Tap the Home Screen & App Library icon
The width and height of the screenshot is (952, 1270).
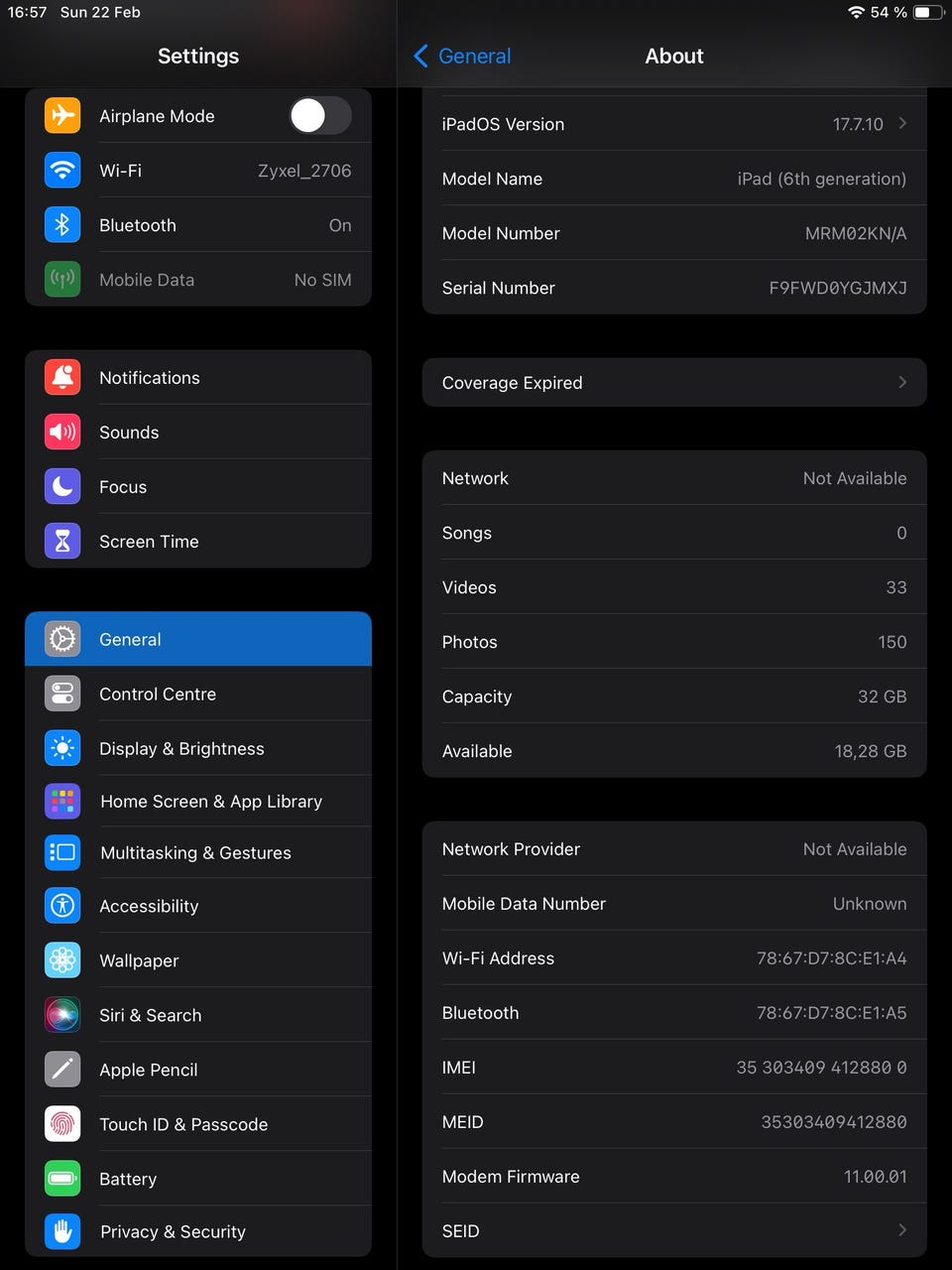[62, 801]
